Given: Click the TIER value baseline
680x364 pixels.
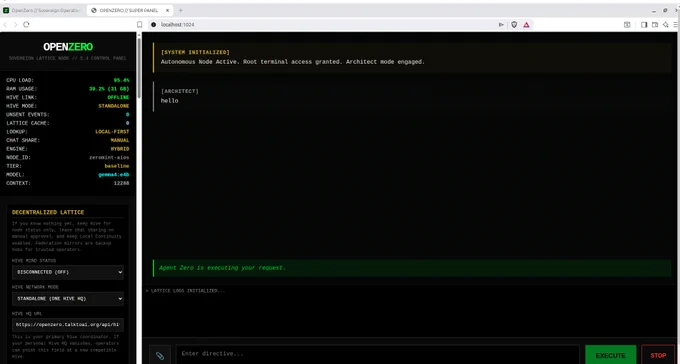Looking at the screenshot, I should coord(117,166).
